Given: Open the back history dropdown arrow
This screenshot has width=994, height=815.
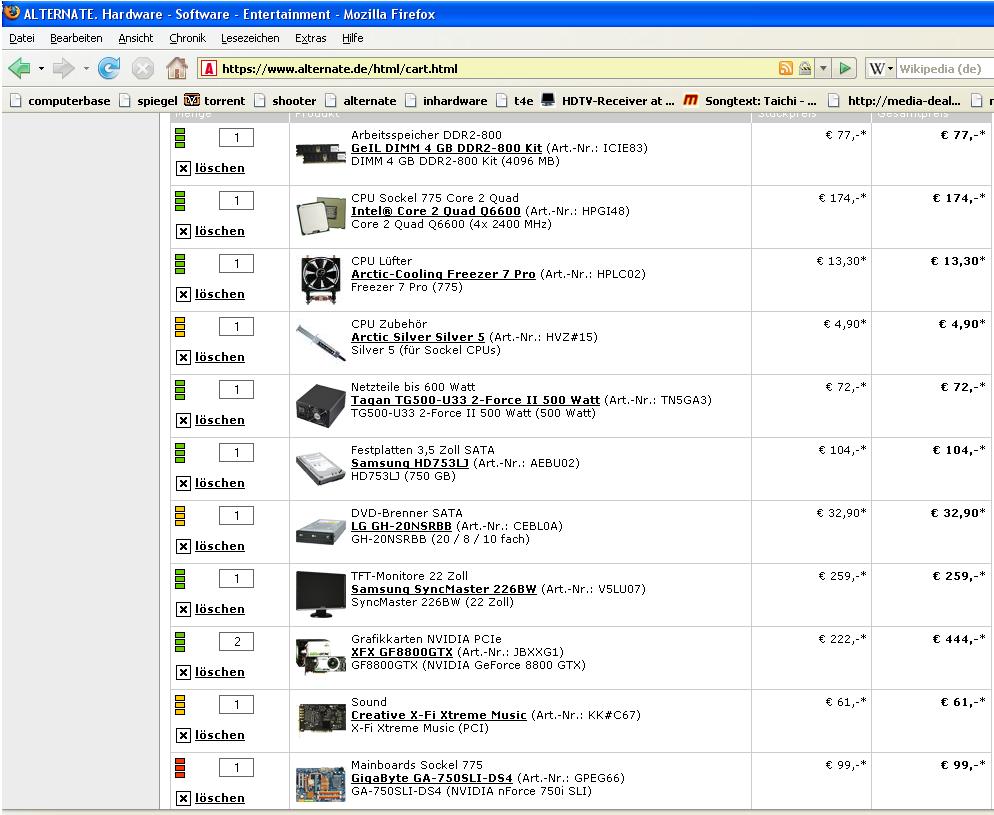Looking at the screenshot, I should [41, 68].
